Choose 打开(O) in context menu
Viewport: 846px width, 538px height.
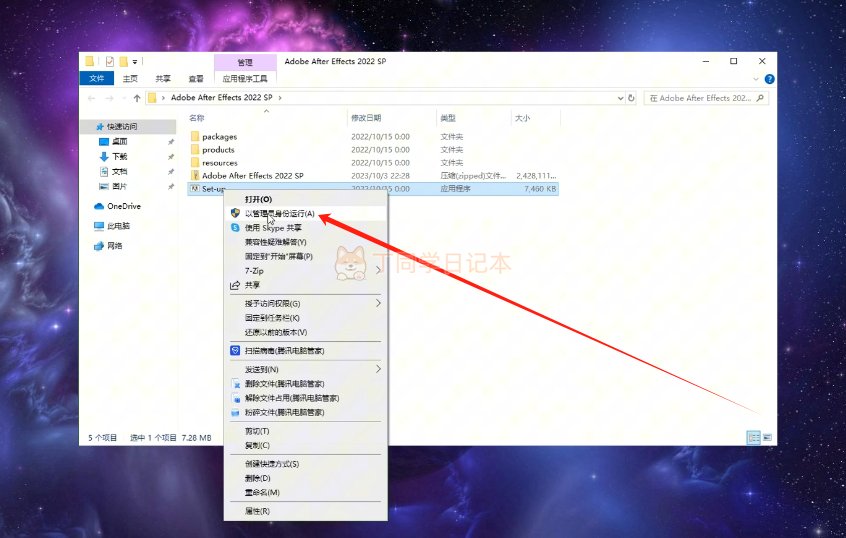306,199
